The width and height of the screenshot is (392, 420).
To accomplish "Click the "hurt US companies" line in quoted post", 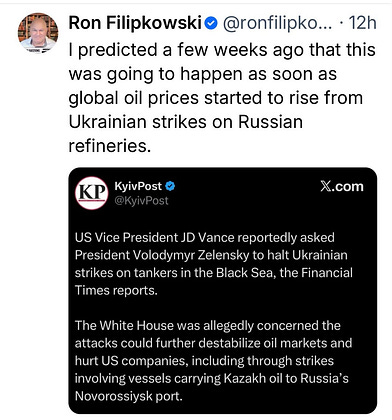I will pyautogui.click(x=204, y=361).
